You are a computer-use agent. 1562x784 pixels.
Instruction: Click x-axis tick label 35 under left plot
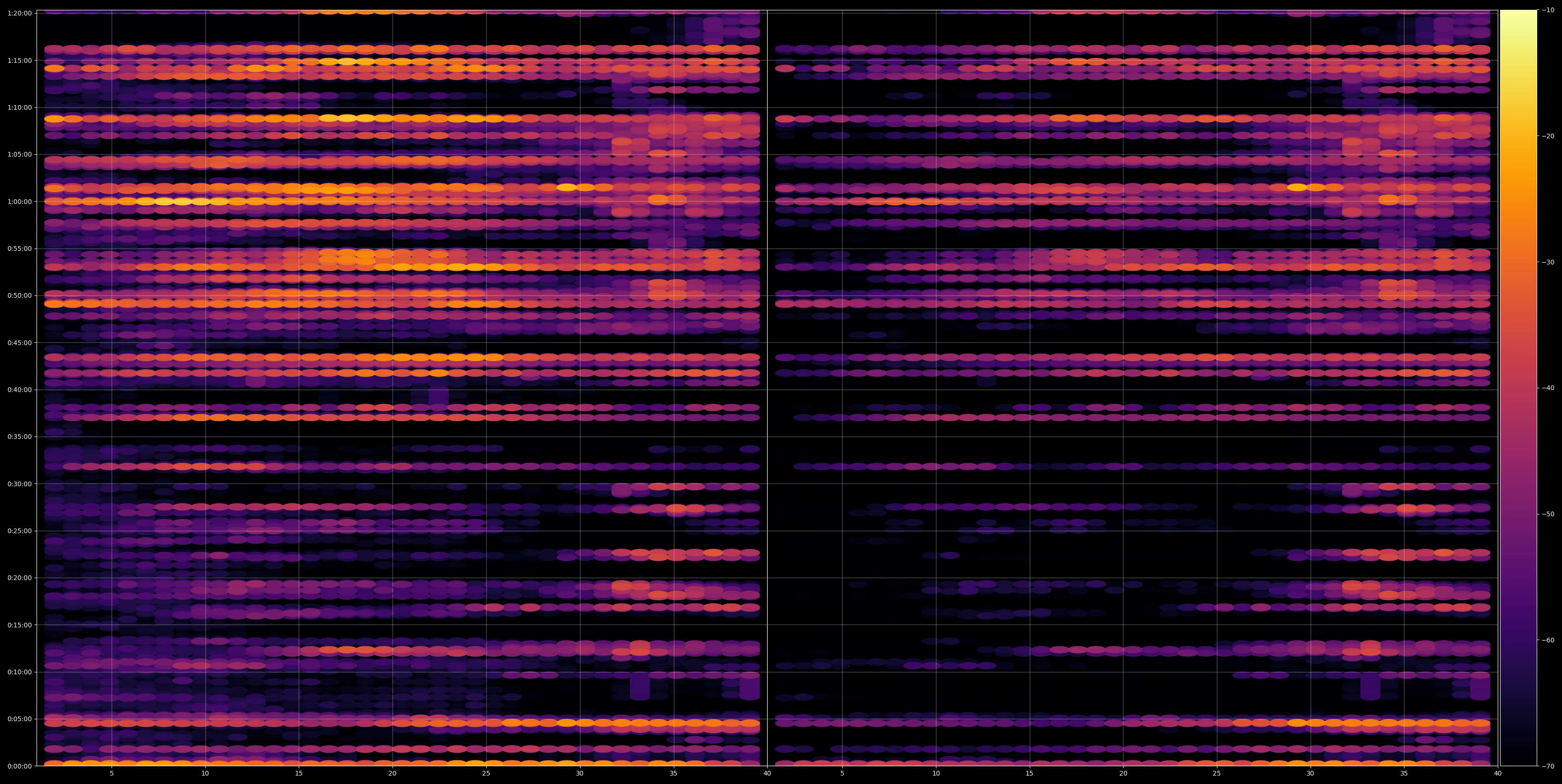(674, 774)
